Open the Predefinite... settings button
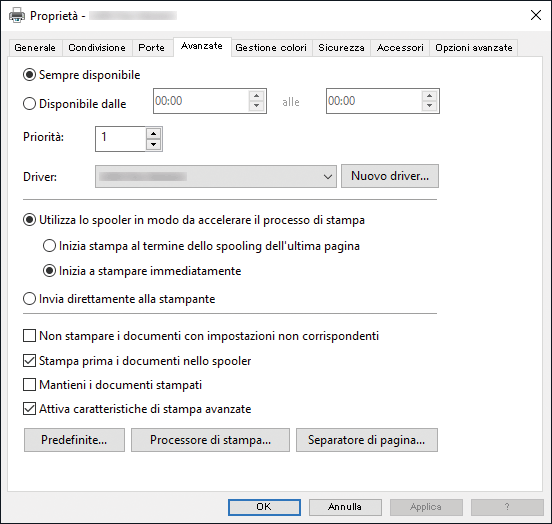 74,440
